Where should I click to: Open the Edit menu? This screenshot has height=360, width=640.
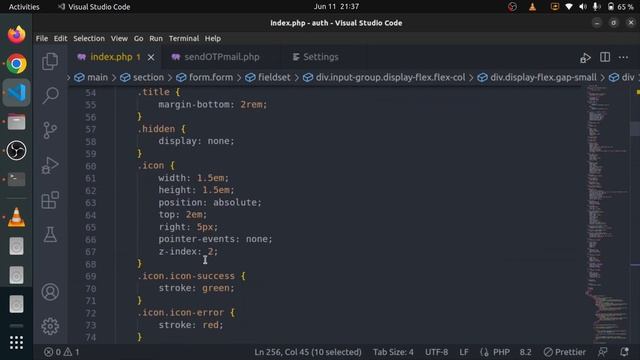(x=60, y=38)
